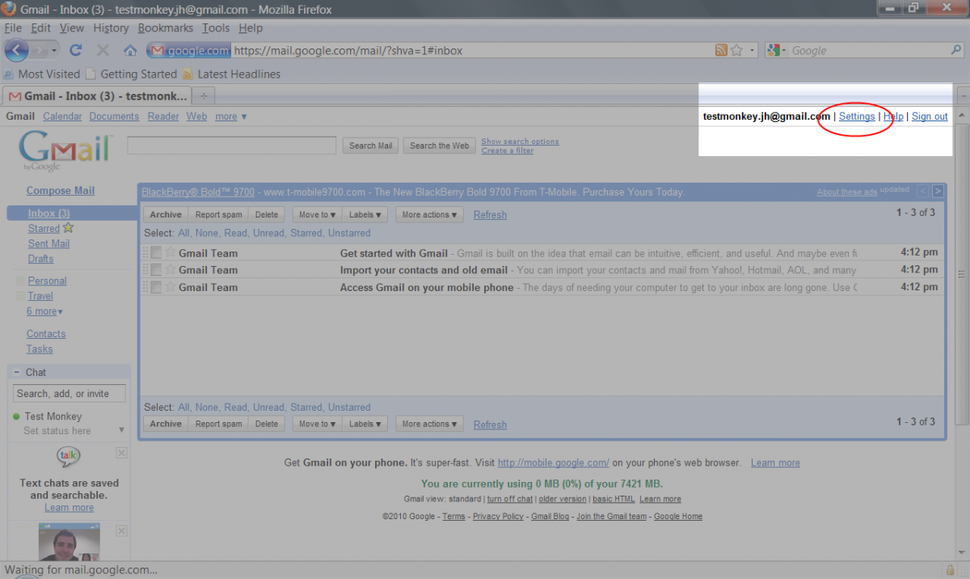The height and width of the screenshot is (579, 970).
Task: Open the Labels dropdown
Action: pyautogui.click(x=364, y=214)
